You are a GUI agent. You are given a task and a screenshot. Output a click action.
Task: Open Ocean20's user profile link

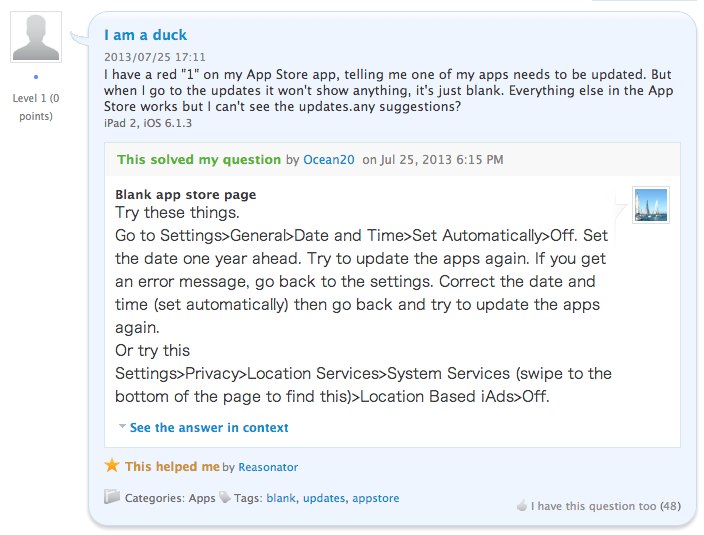(x=329, y=159)
